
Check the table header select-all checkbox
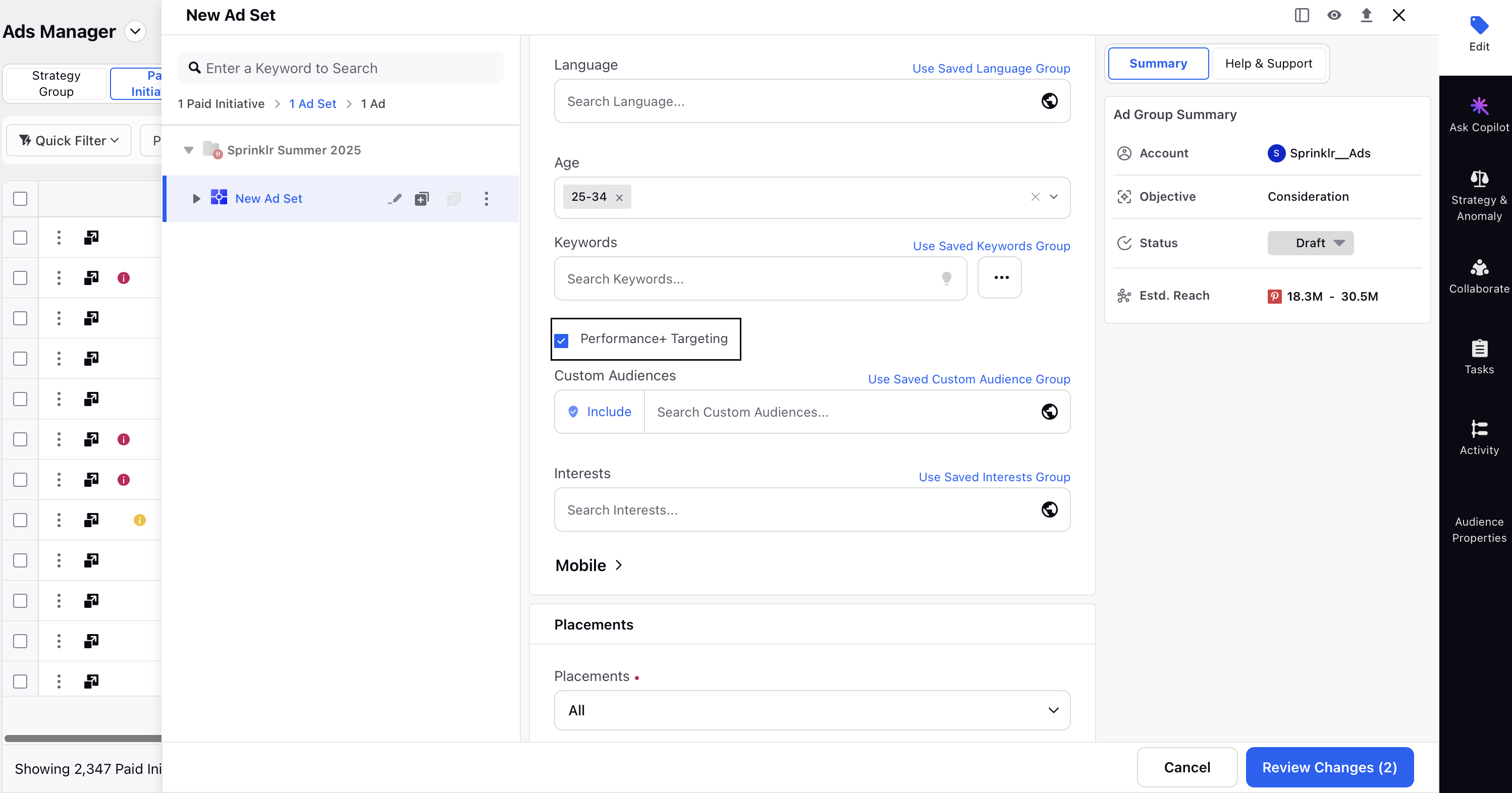click(x=20, y=199)
